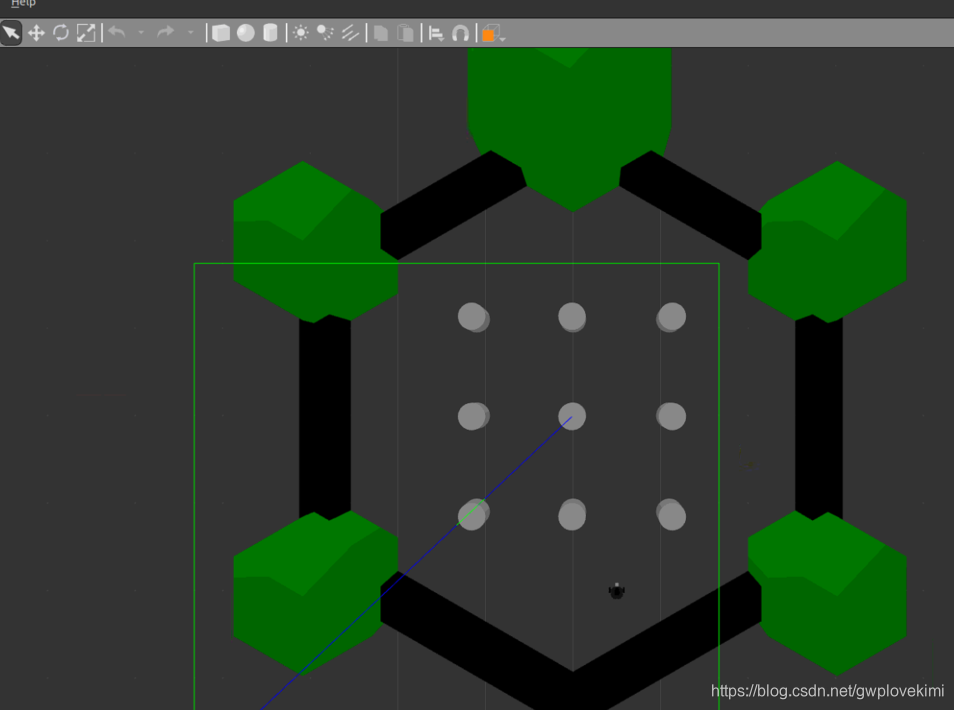The image size is (954, 710).
Task: Toggle the snap magnet tool
Action: tap(461, 33)
